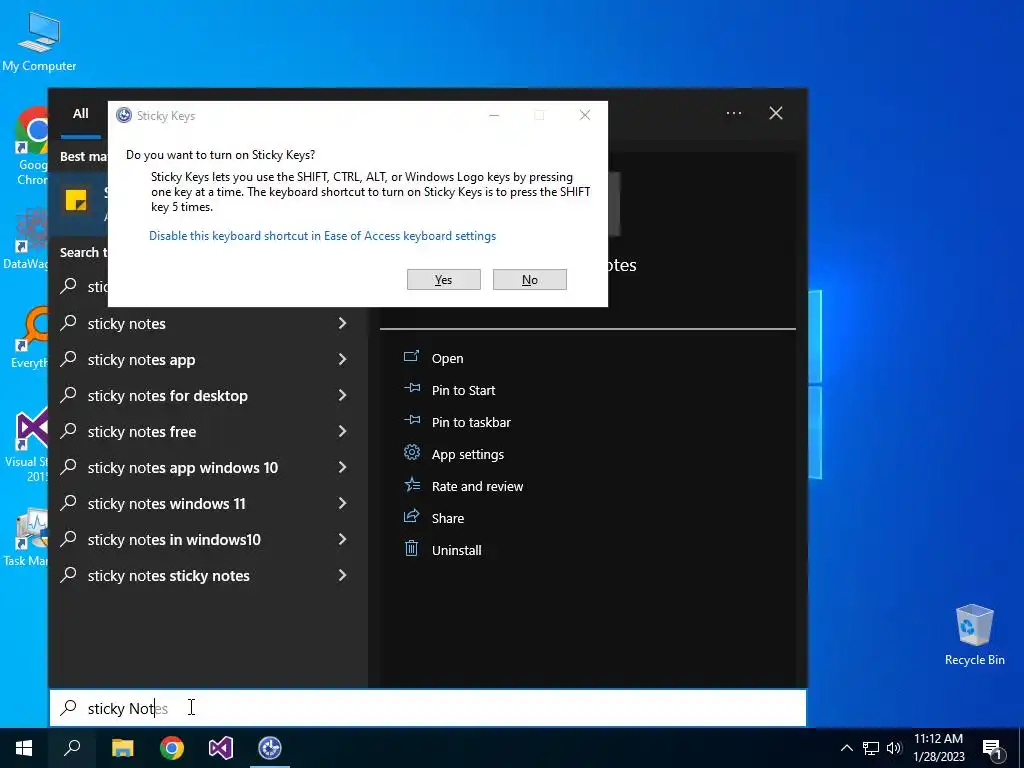Viewport: 1024px width, 768px height.
Task: Click the volume speaker tray icon
Action: (x=893, y=748)
